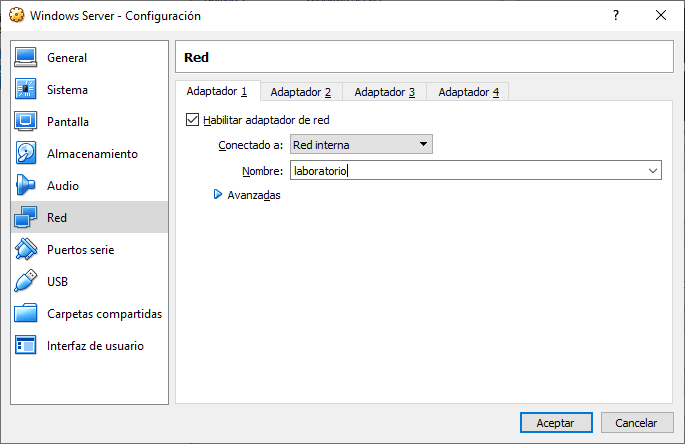Click the Red network icon in sidebar

27,218
